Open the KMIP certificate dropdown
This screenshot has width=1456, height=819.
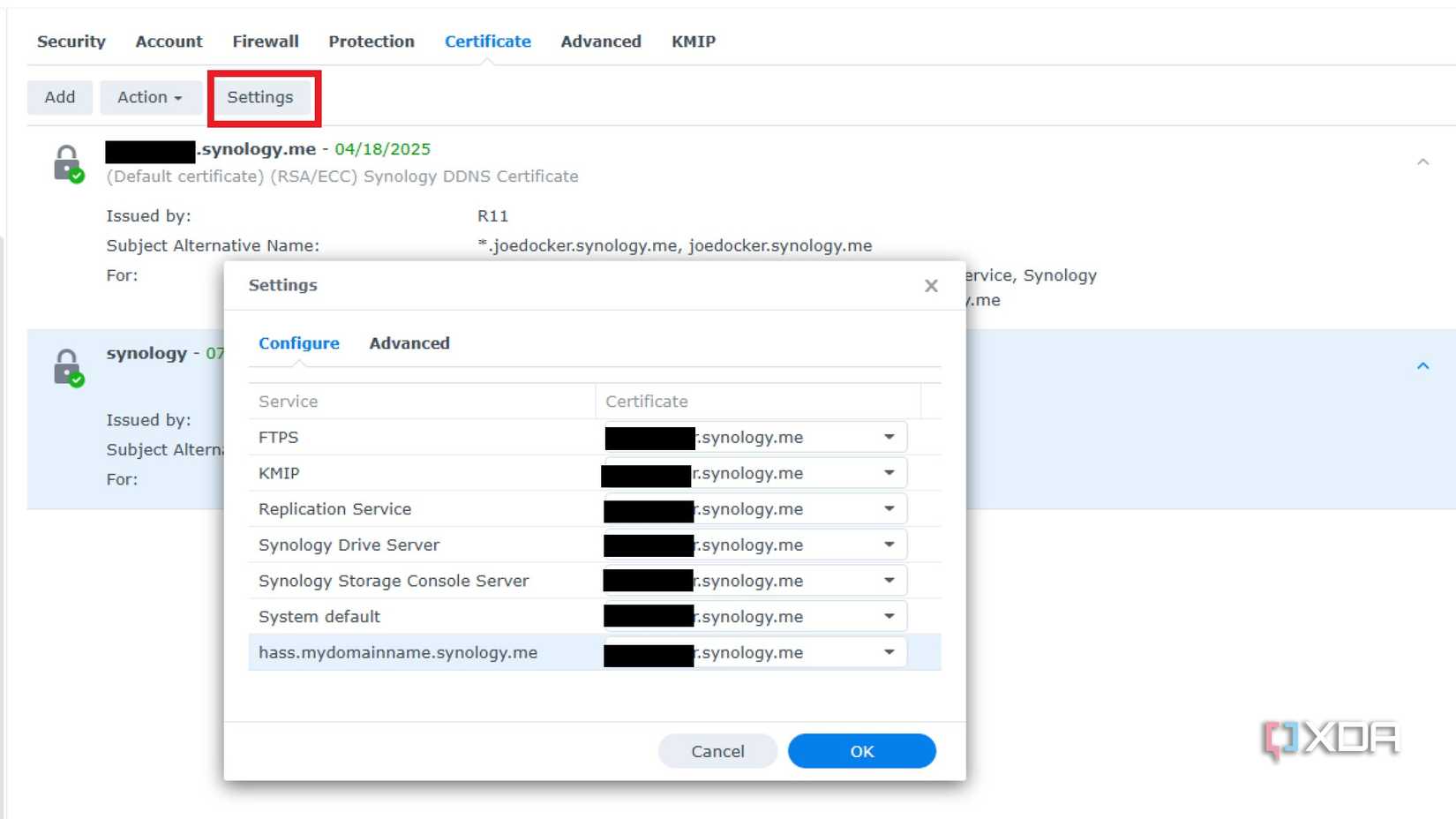(889, 473)
